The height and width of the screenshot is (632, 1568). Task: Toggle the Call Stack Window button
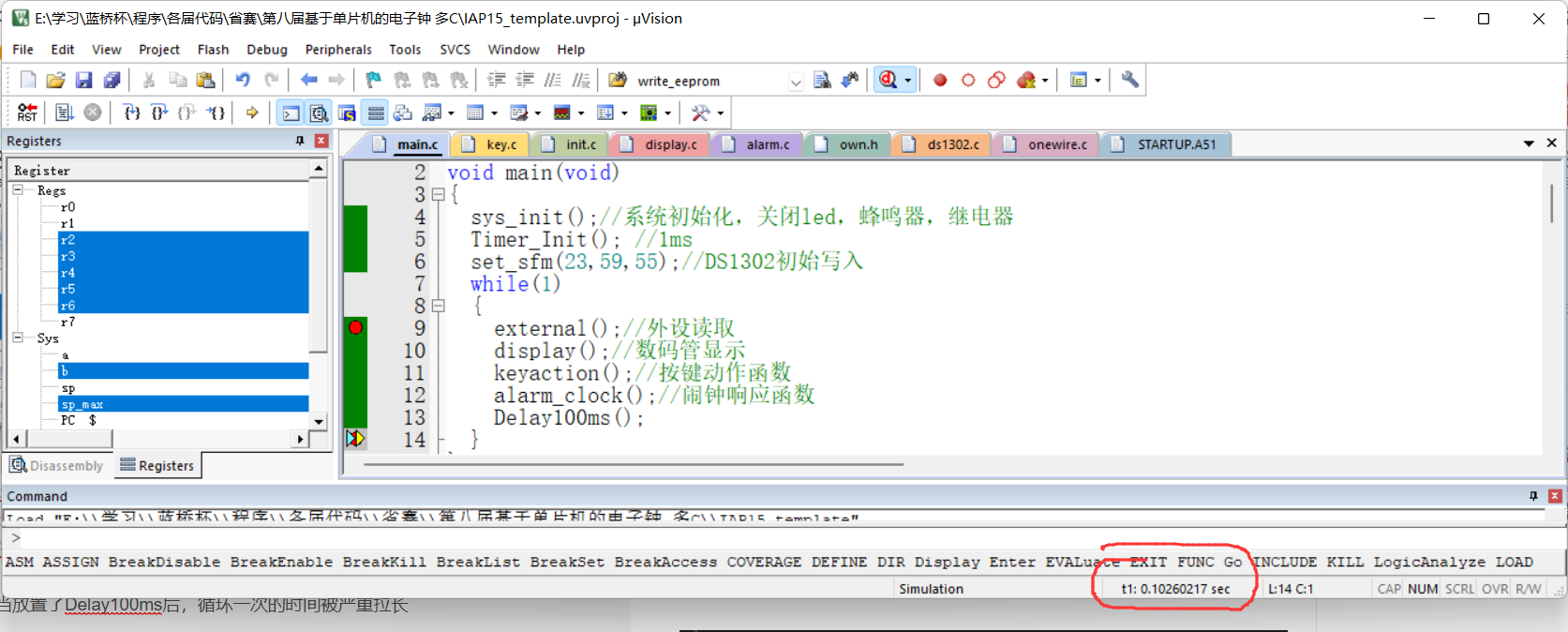[x=403, y=113]
